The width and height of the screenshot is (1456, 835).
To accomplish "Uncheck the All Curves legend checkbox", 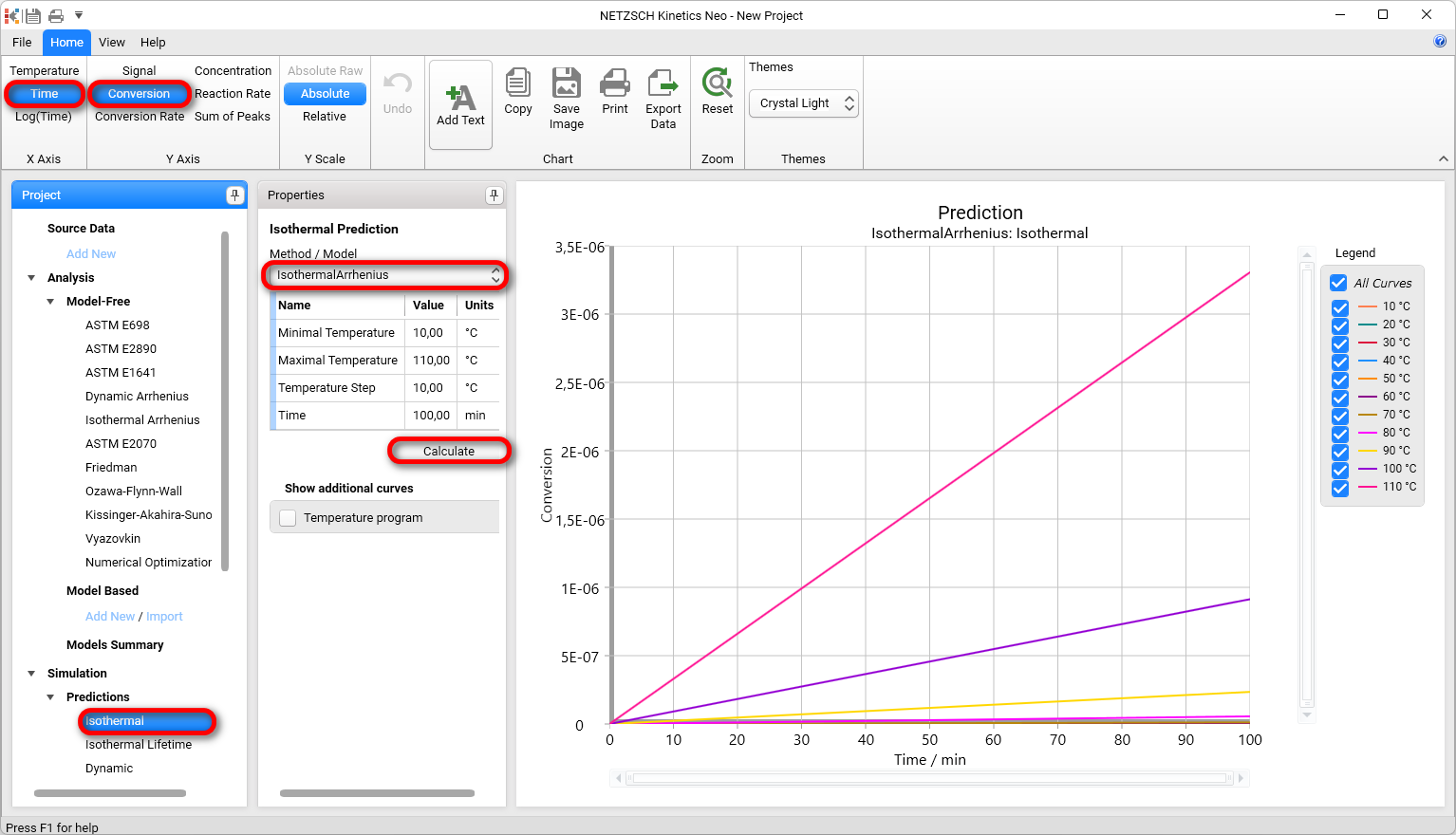I will pyautogui.click(x=1338, y=282).
